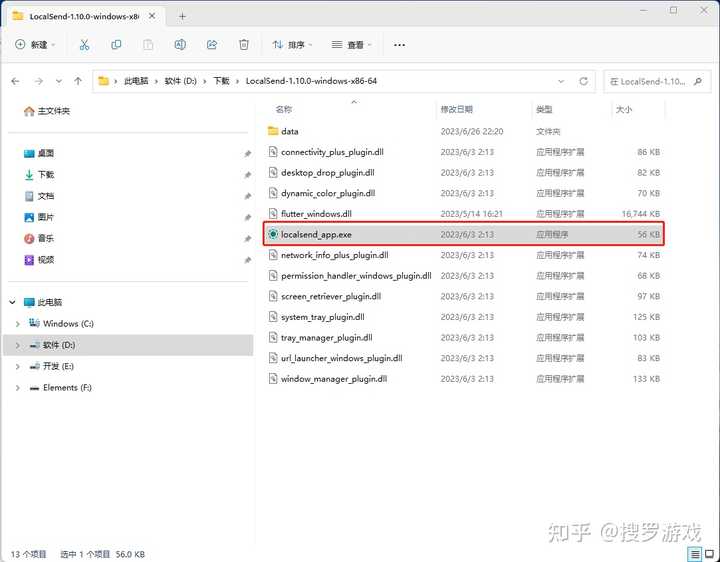The image size is (720, 562).
Task: Click the Copy icon in toolbar
Action: coord(116,45)
